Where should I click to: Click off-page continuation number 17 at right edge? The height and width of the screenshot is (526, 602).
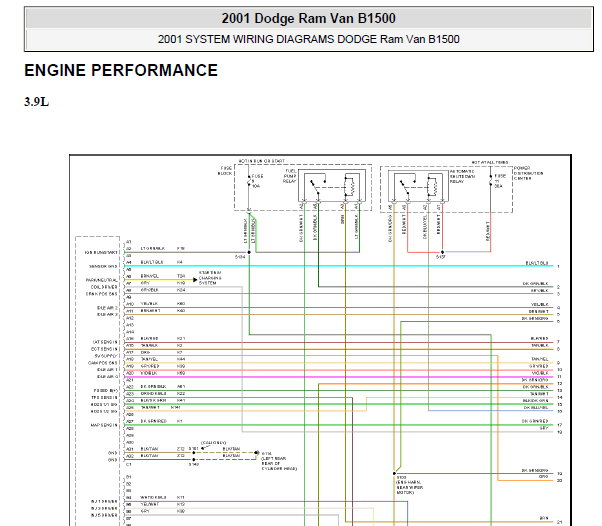(x=560, y=425)
